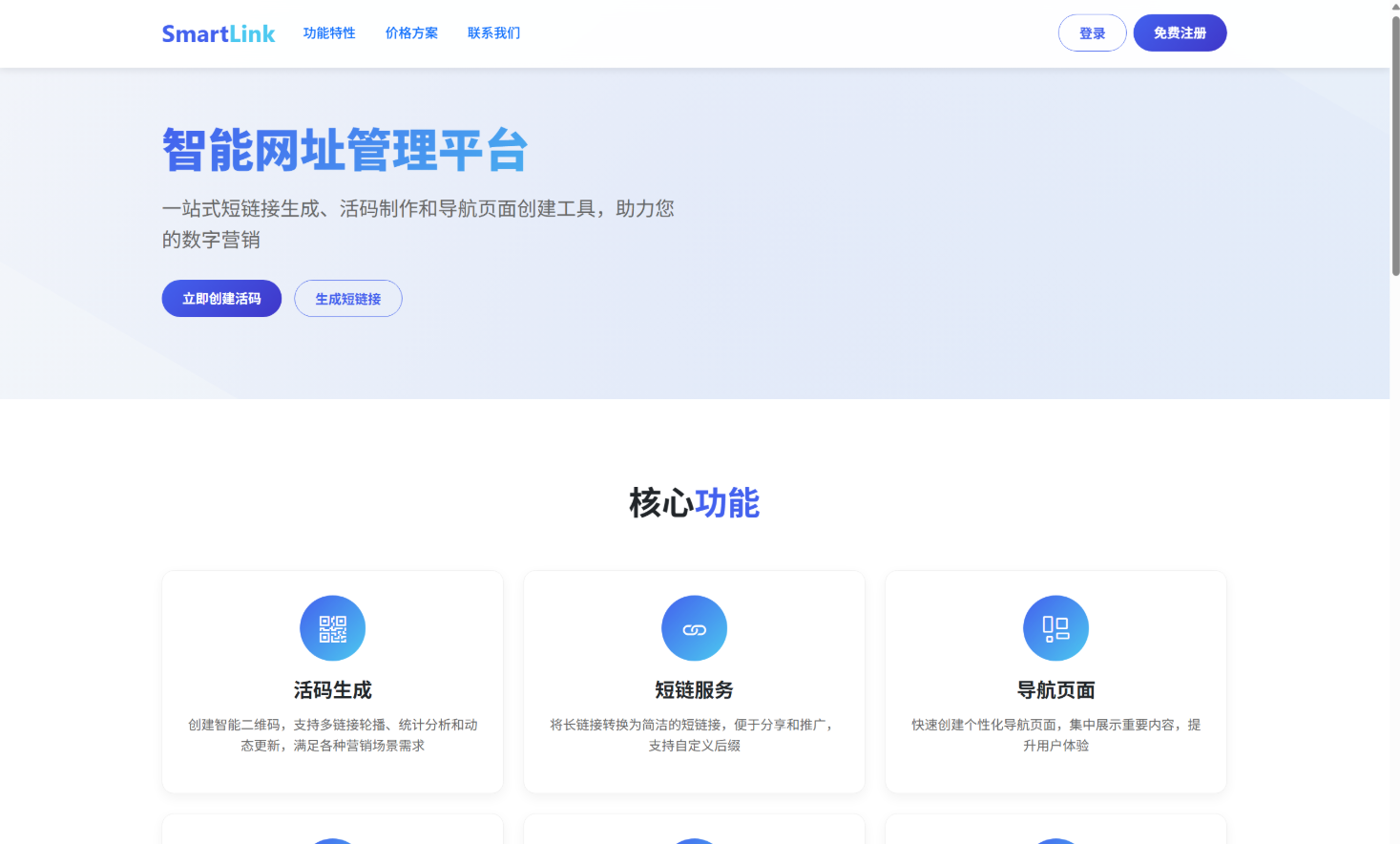Select the 短链服务 card title
1400x844 pixels.
pyautogui.click(x=694, y=690)
